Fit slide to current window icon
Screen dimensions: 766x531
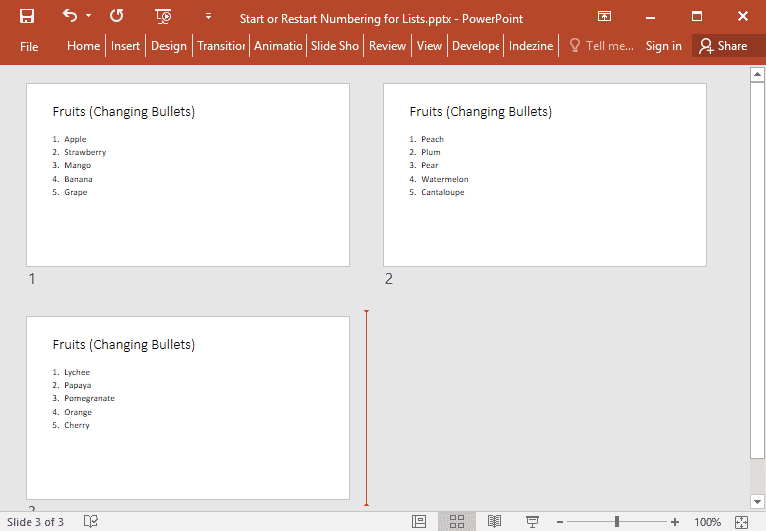741,522
